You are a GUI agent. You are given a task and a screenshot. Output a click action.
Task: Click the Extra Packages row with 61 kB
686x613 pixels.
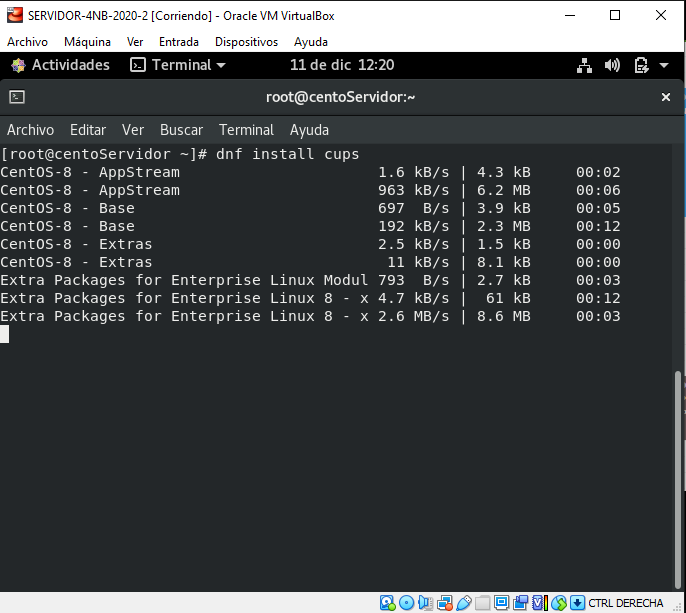pos(310,298)
